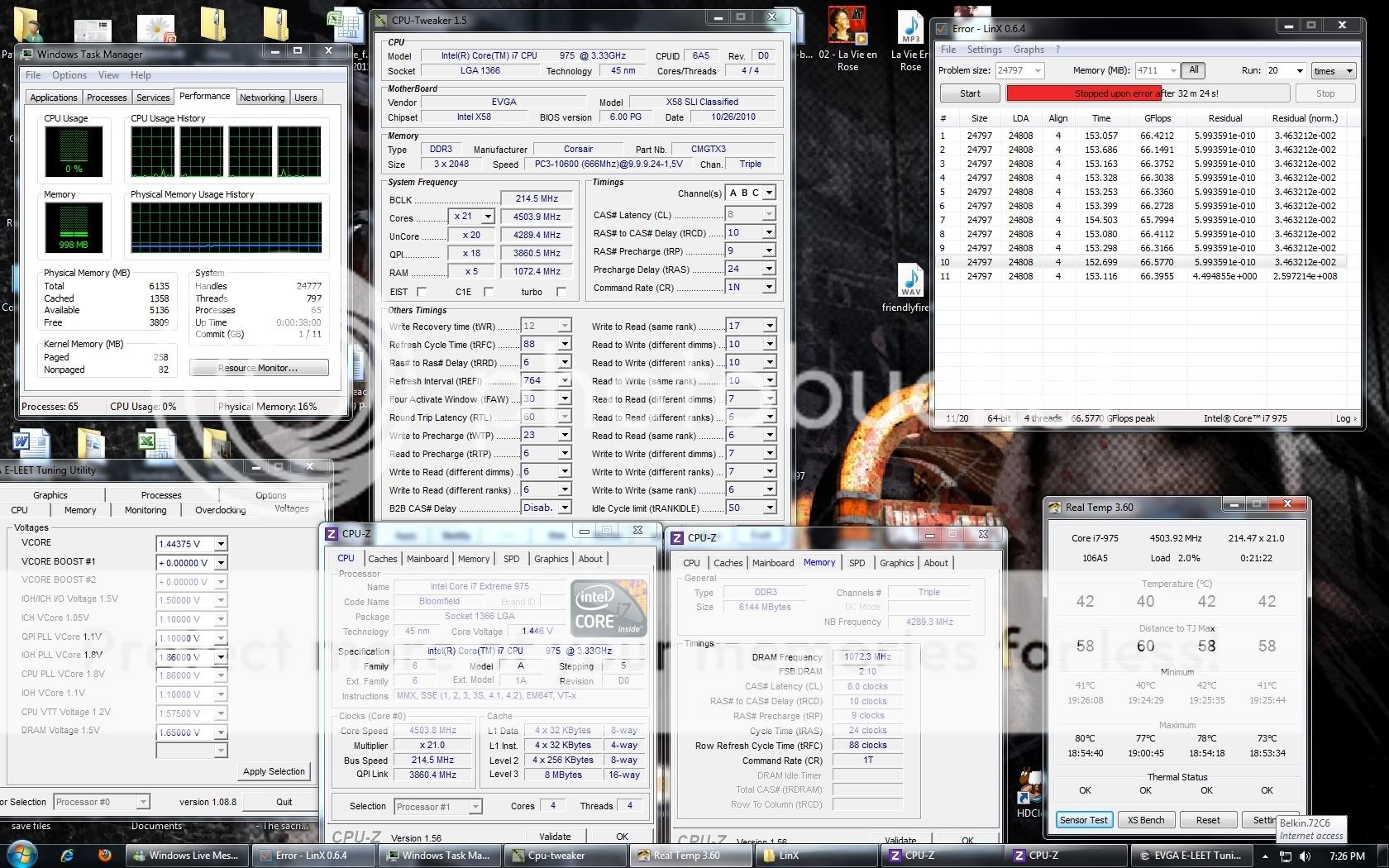Switch to the Processes tab in Task Manager
This screenshot has height=868, width=1389.
click(x=107, y=98)
